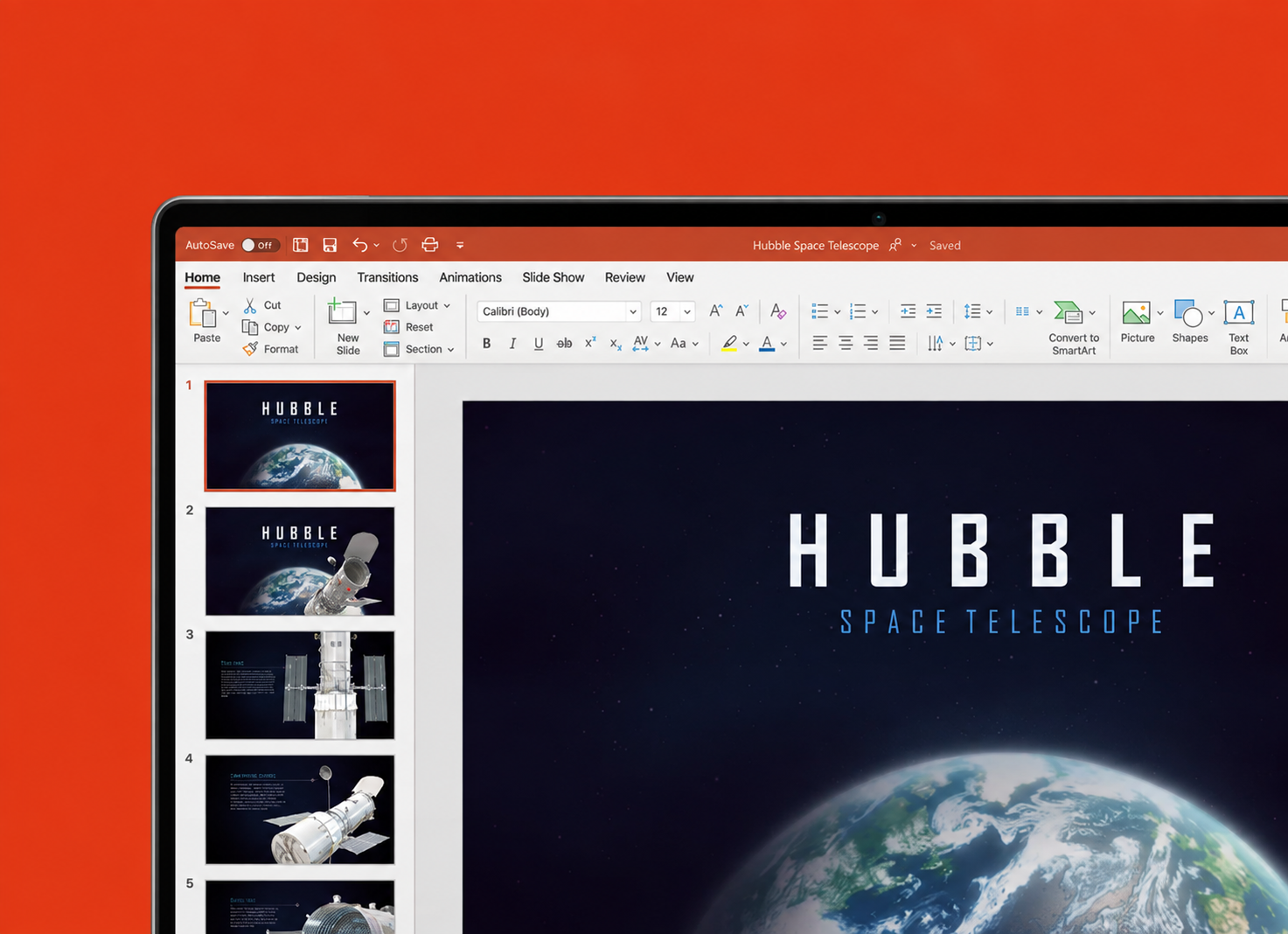This screenshot has height=934, width=1288.
Task: Select slide 3 thumbnail
Action: 300,686
